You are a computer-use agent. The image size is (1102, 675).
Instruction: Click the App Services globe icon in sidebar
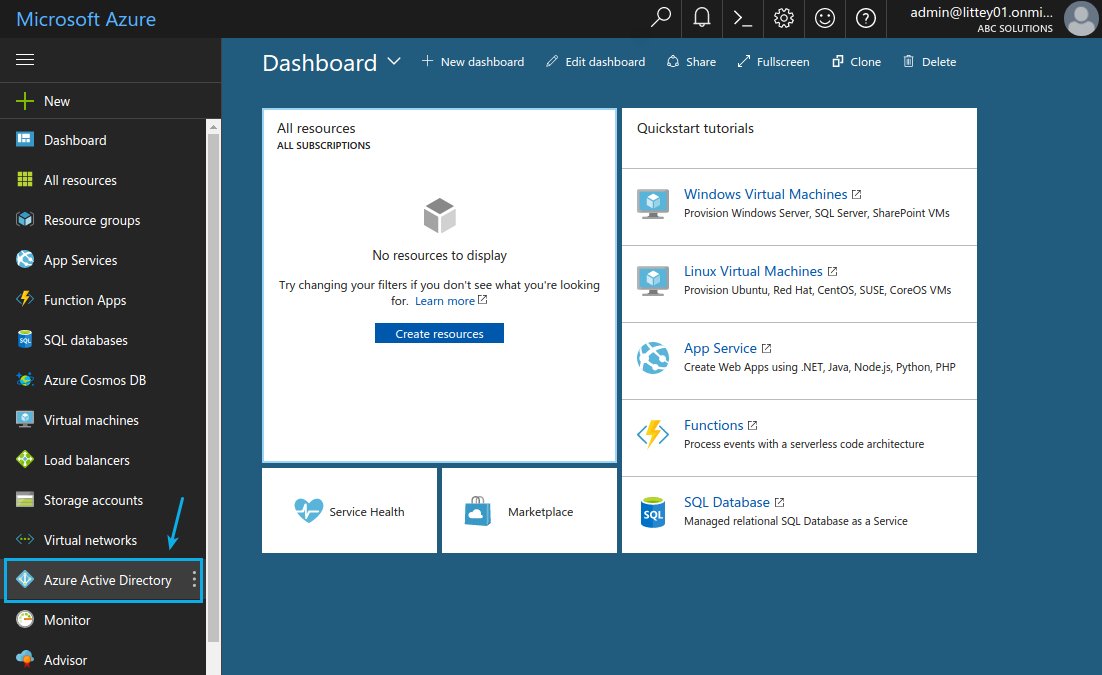[x=25, y=259]
